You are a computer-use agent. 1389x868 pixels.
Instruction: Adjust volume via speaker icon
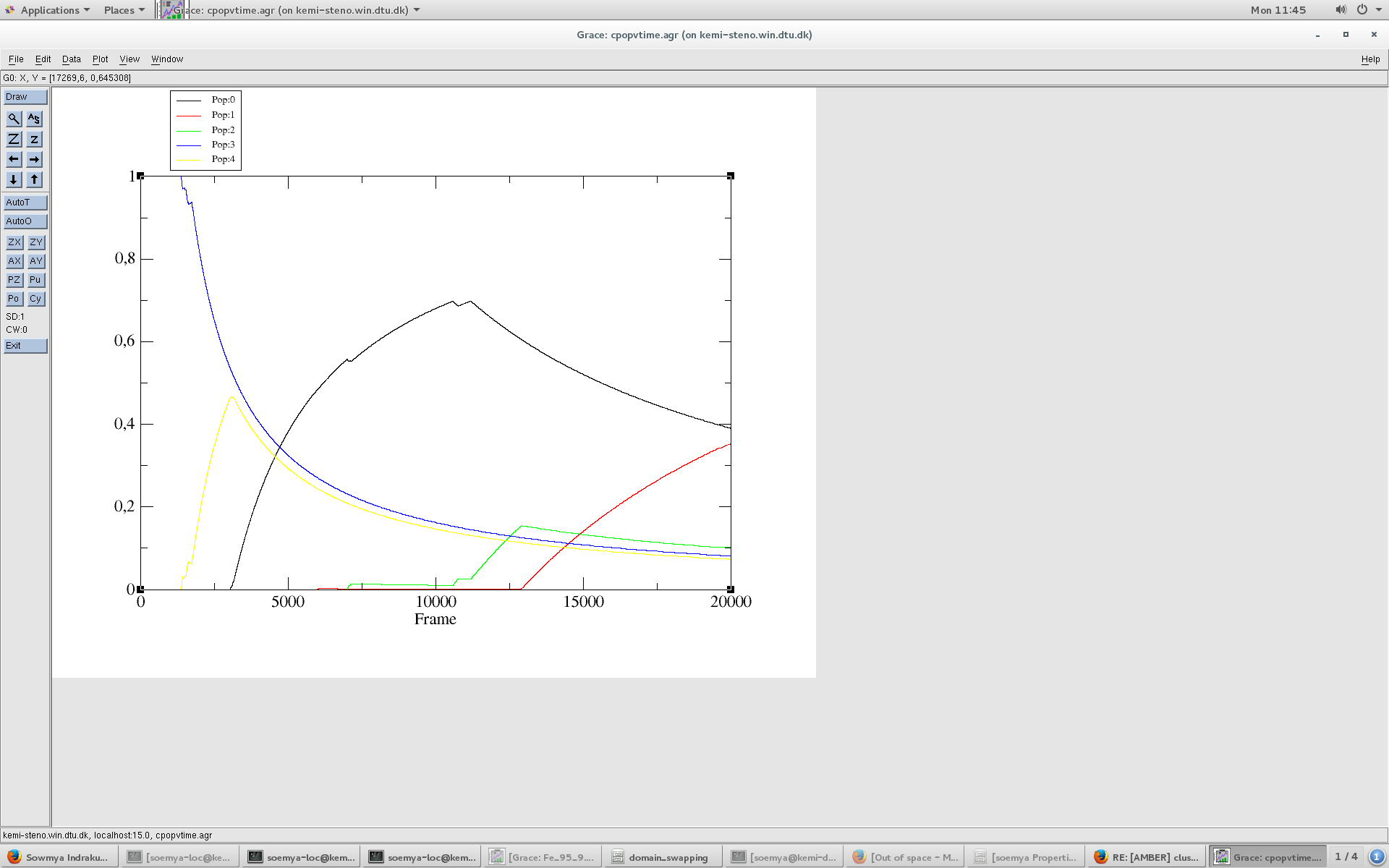click(x=1341, y=10)
